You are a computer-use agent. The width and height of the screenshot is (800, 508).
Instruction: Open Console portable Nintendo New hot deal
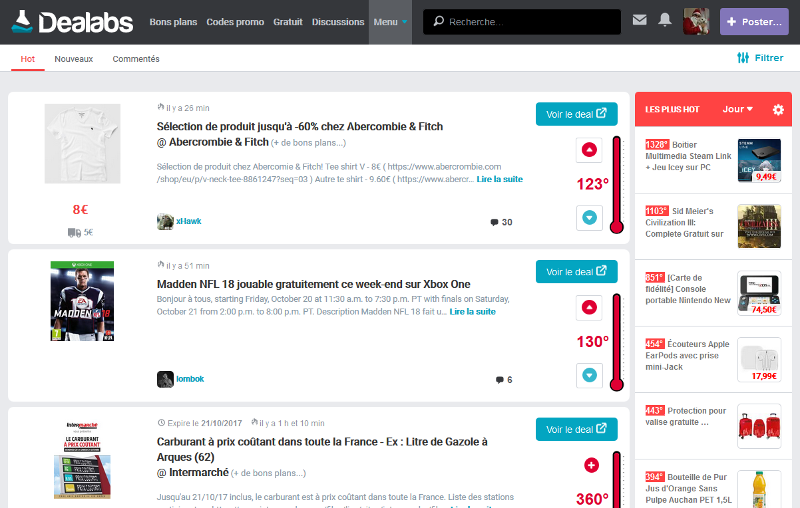click(688, 289)
